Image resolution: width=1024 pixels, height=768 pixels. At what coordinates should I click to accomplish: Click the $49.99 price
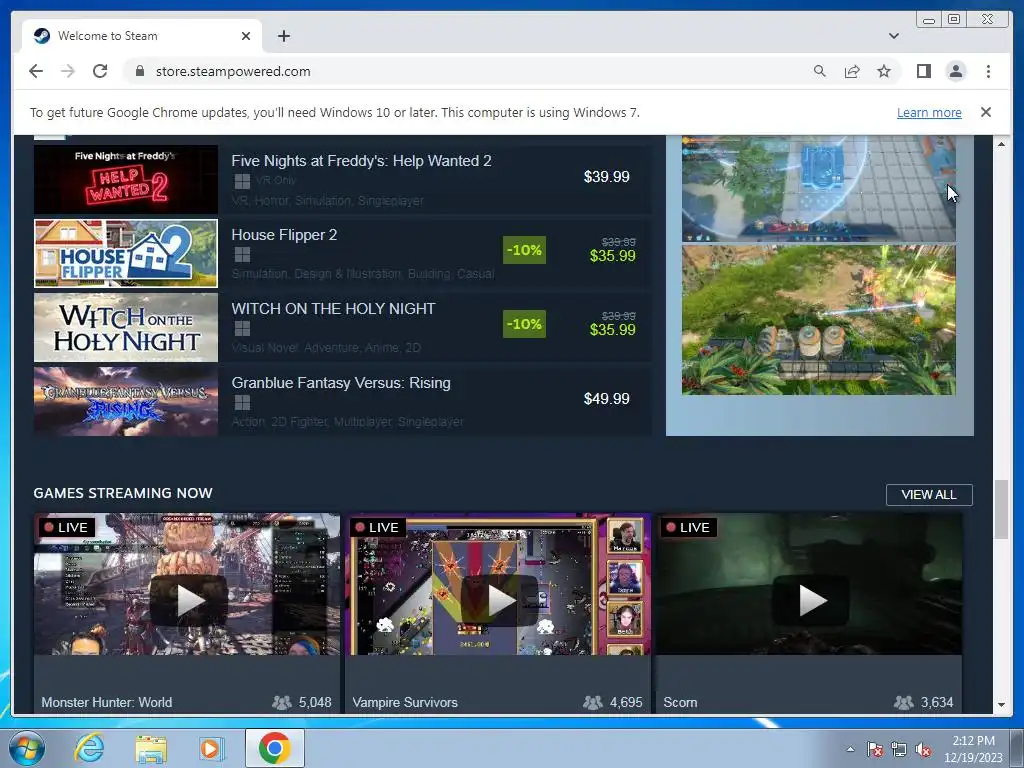tap(607, 399)
